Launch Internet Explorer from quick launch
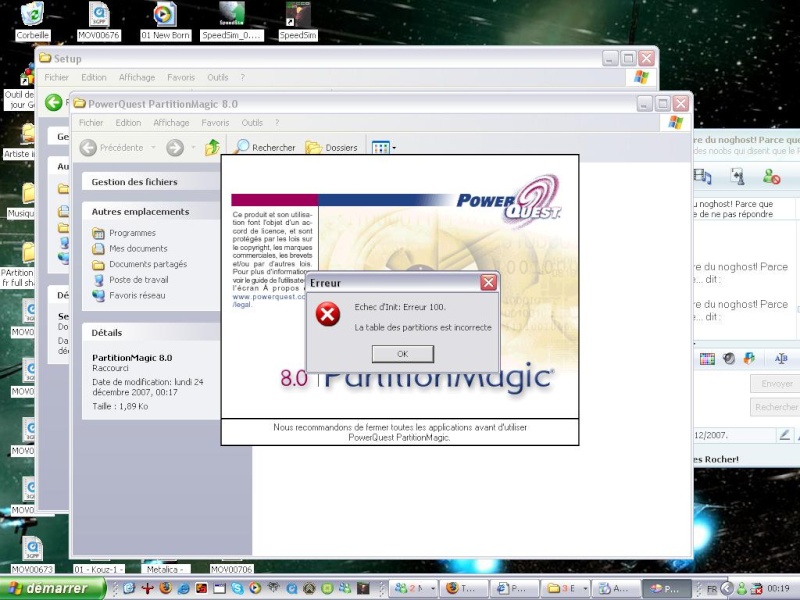The width and height of the screenshot is (800, 600). tap(183, 588)
